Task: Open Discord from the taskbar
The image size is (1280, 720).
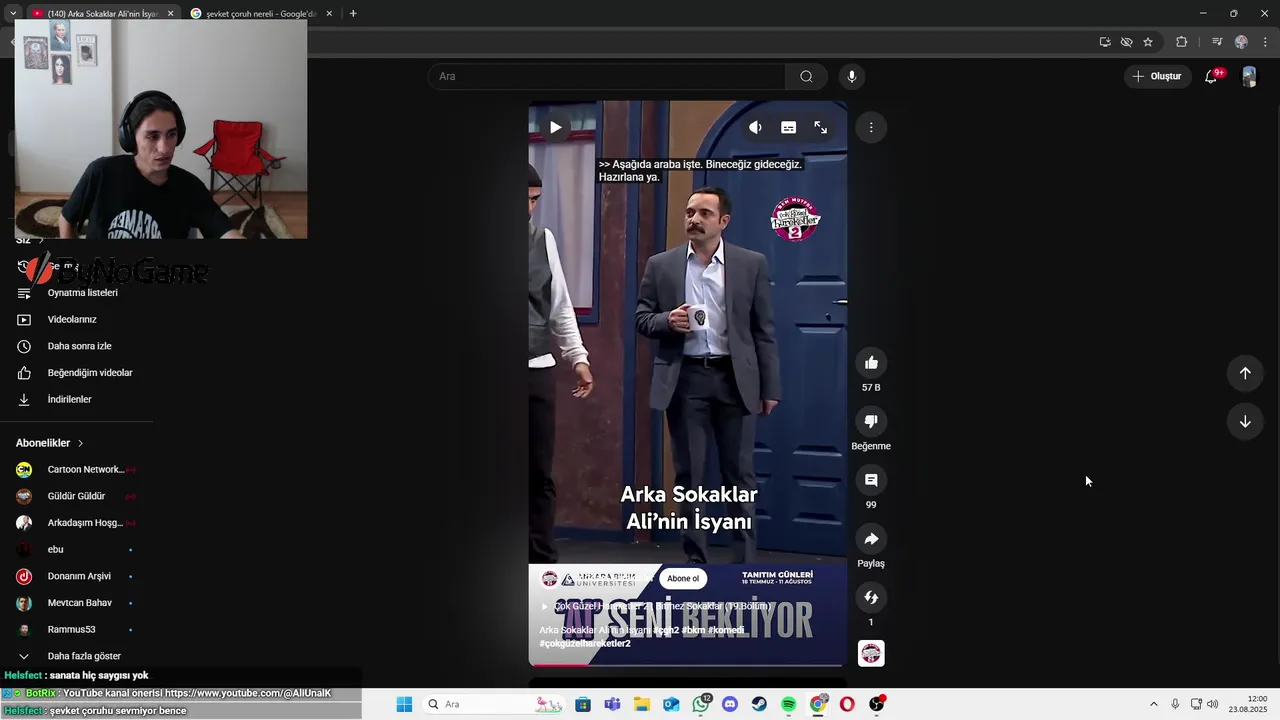Action: click(x=730, y=704)
